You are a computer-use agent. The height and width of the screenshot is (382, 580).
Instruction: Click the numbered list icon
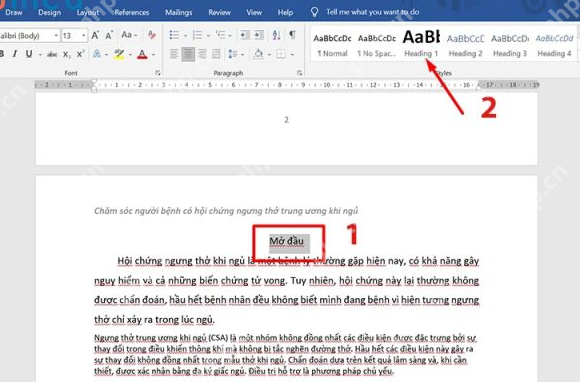(x=198, y=36)
